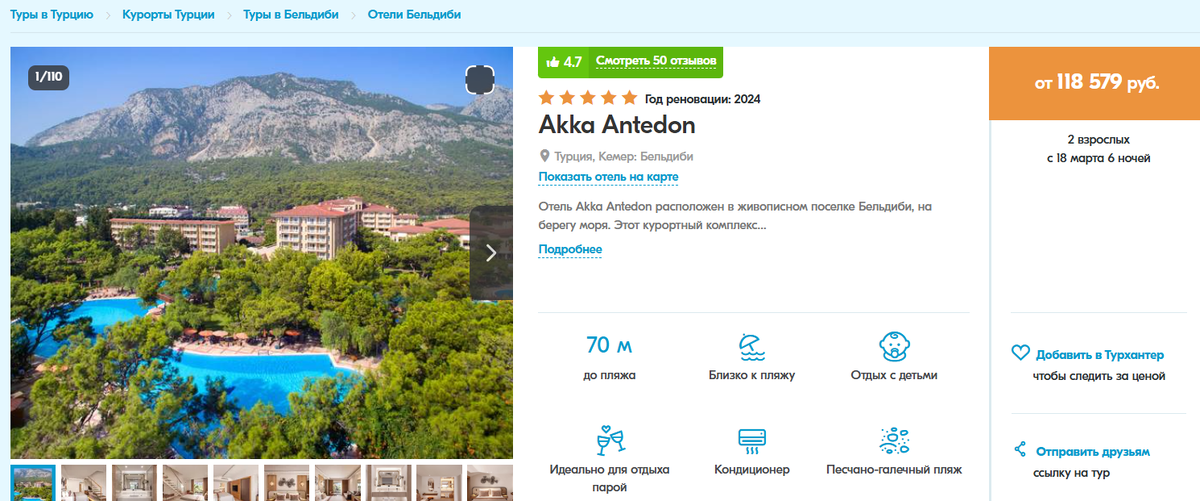The width and height of the screenshot is (1200, 501).
Task: Click the air conditioner icon above Кондиционер
Action: 751,440
